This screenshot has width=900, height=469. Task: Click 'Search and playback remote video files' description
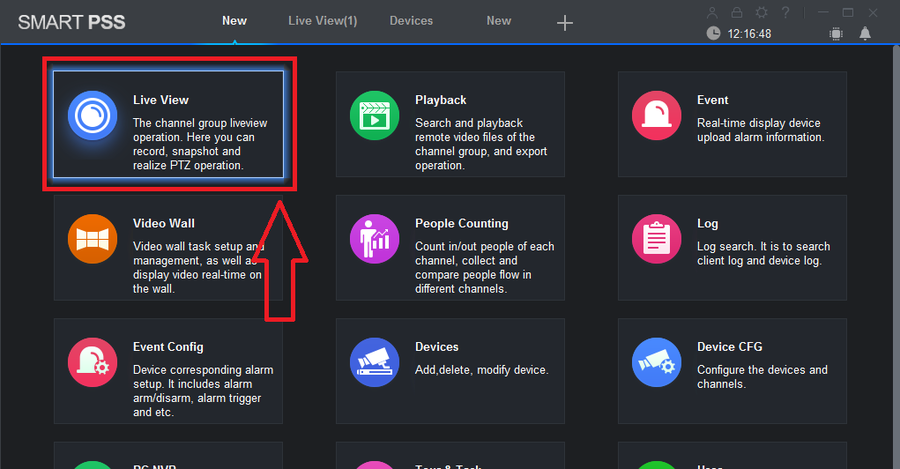(x=481, y=144)
